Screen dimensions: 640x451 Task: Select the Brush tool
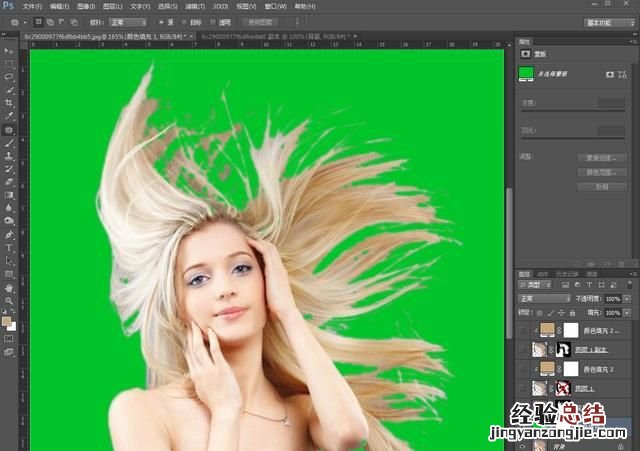[9, 143]
